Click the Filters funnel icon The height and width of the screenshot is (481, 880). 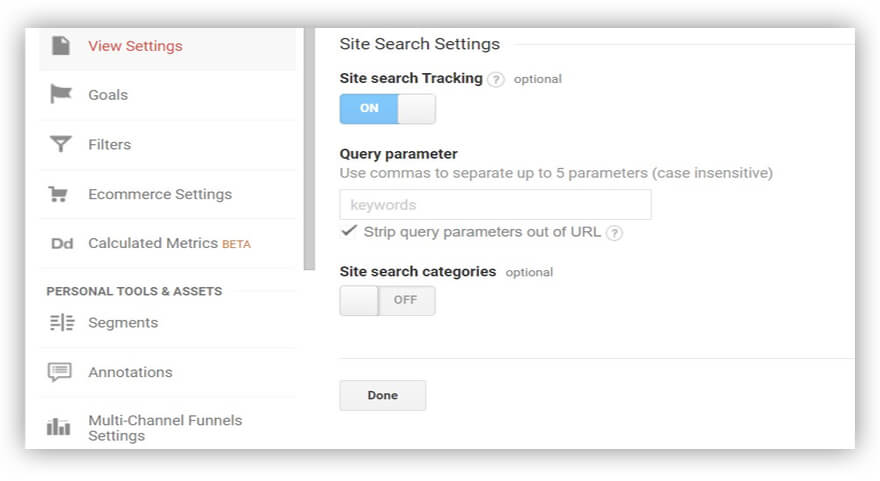61,145
